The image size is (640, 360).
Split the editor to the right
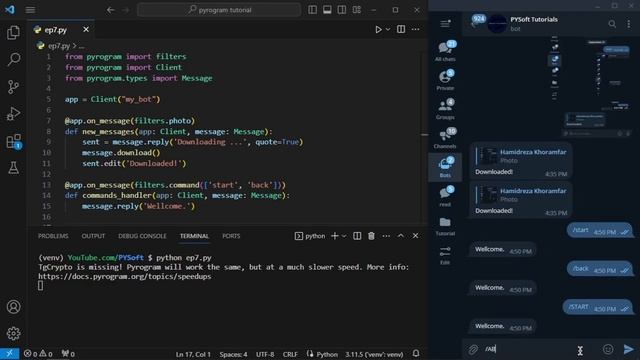tap(401, 29)
